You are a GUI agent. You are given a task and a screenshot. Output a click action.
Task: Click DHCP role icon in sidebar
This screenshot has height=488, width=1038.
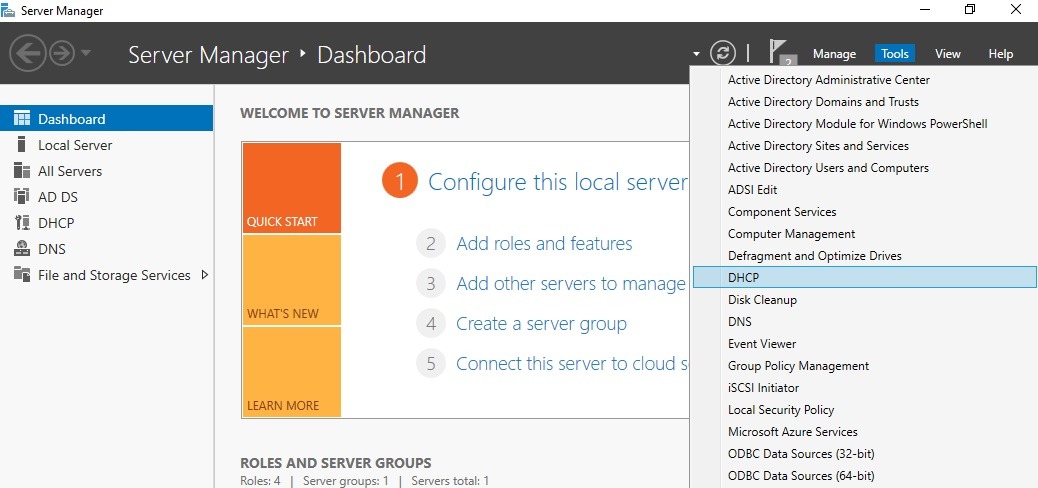(22, 223)
